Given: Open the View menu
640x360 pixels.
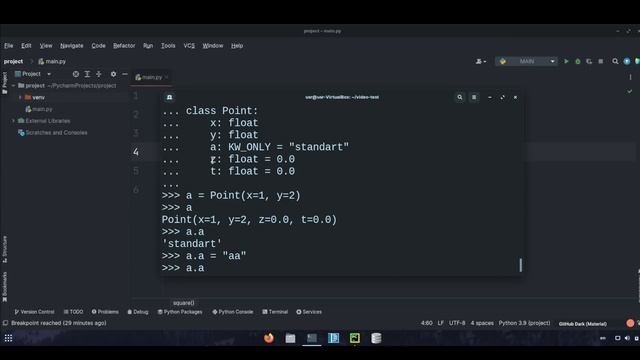Looking at the screenshot, I should 46,46.
